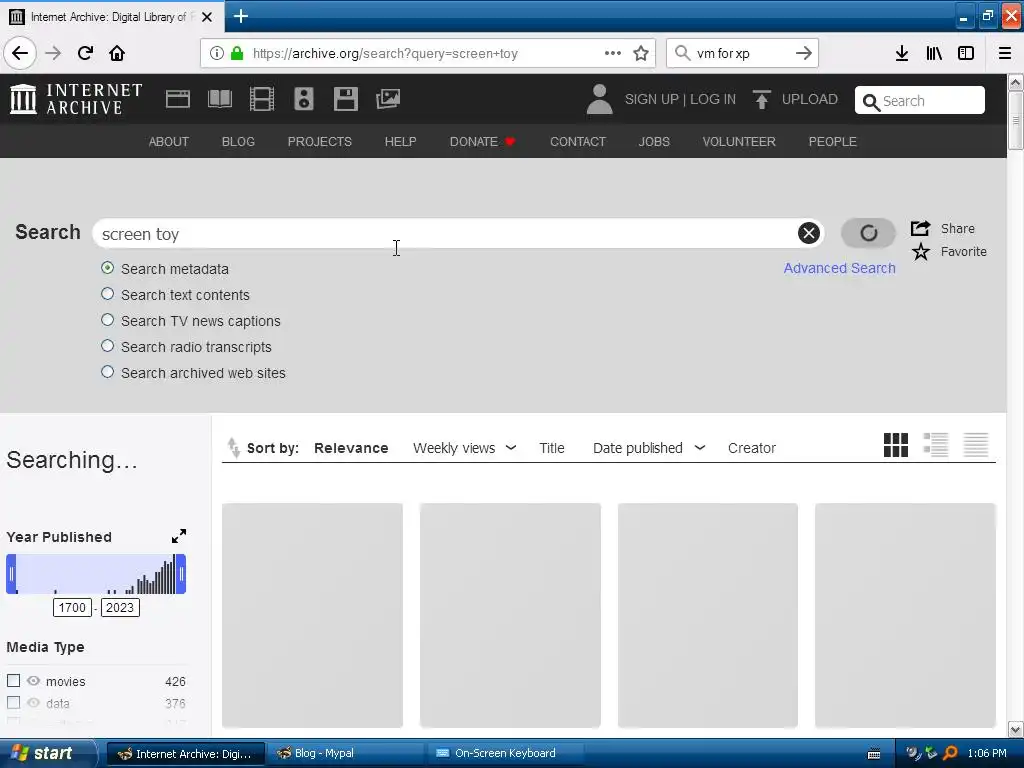Image resolution: width=1024 pixels, height=768 pixels.
Task: Go to the browser Home page
Action: pyautogui.click(x=117, y=53)
